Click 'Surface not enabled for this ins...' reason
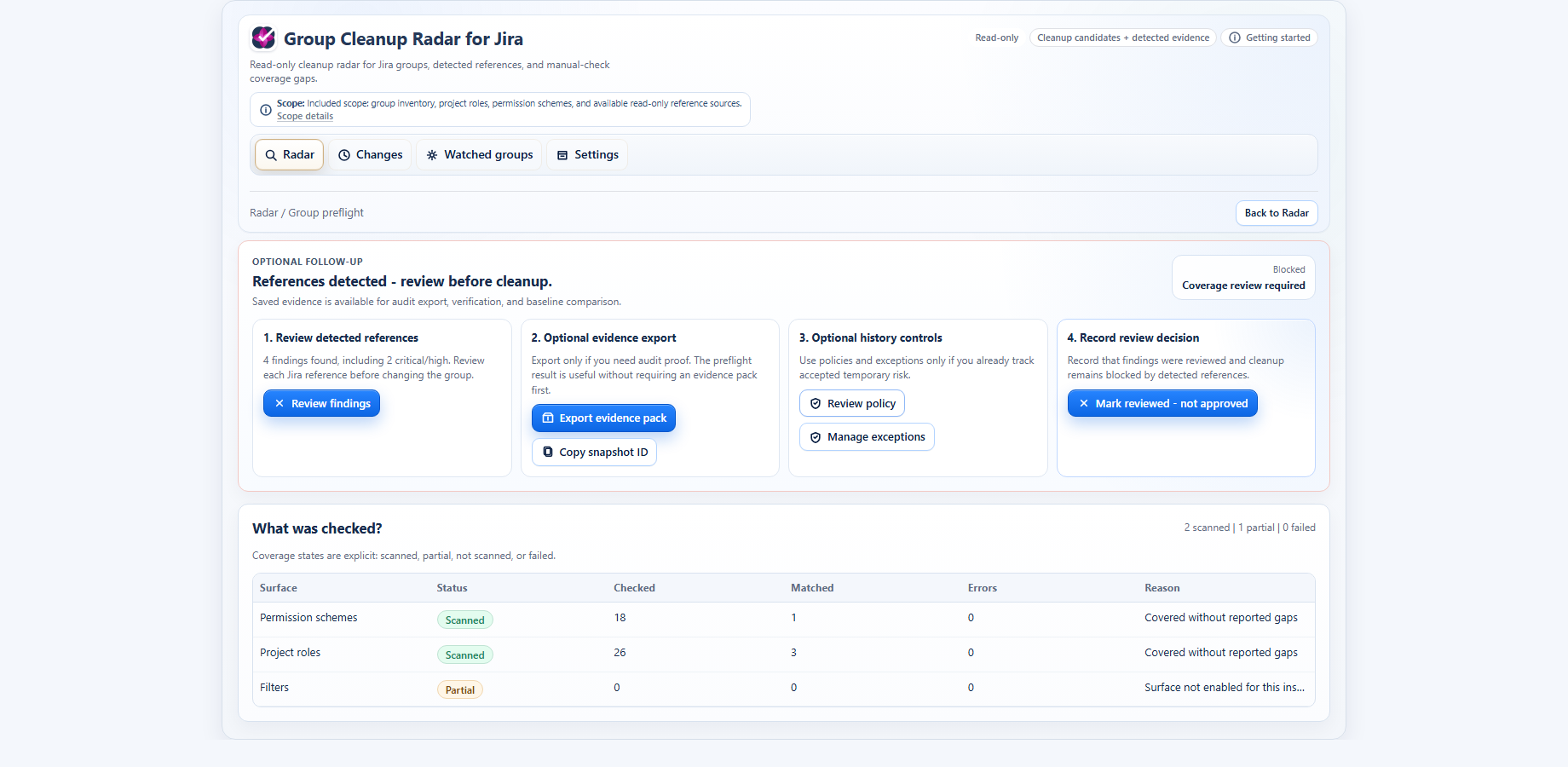The width and height of the screenshot is (1568, 767). [x=1225, y=688]
